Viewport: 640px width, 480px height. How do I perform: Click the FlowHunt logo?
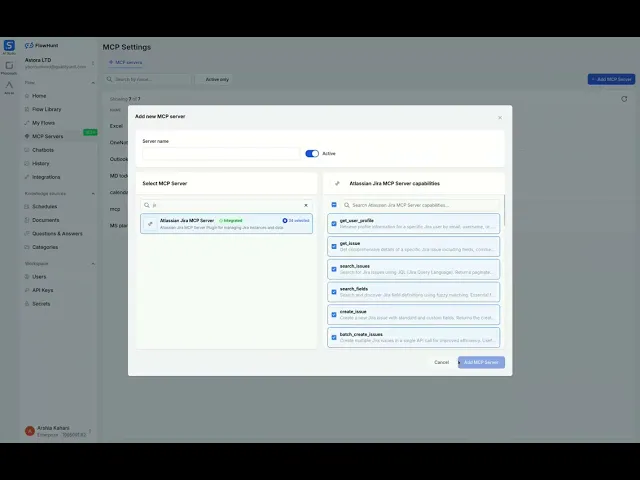pos(42,45)
